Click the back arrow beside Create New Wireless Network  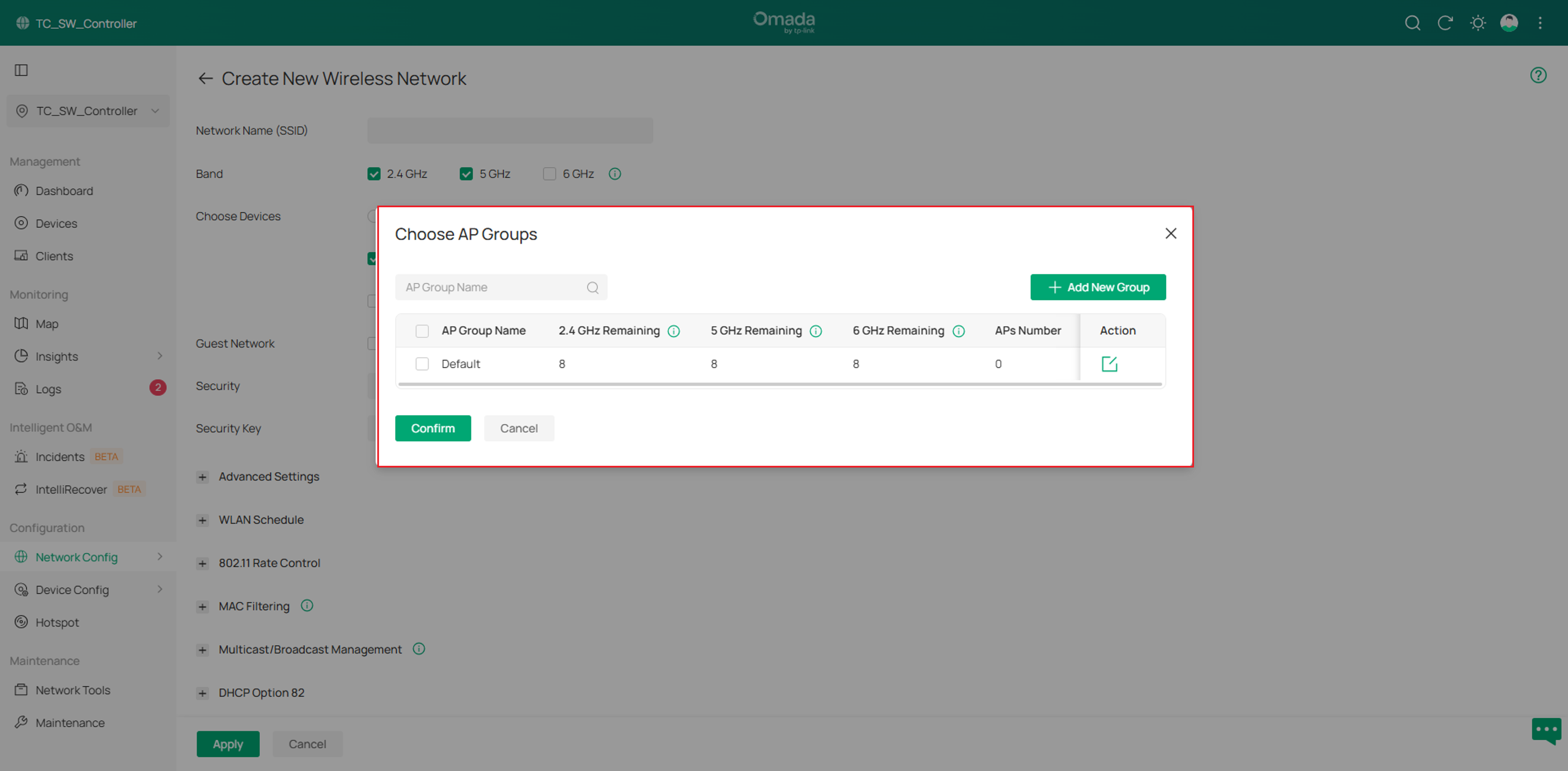205,78
